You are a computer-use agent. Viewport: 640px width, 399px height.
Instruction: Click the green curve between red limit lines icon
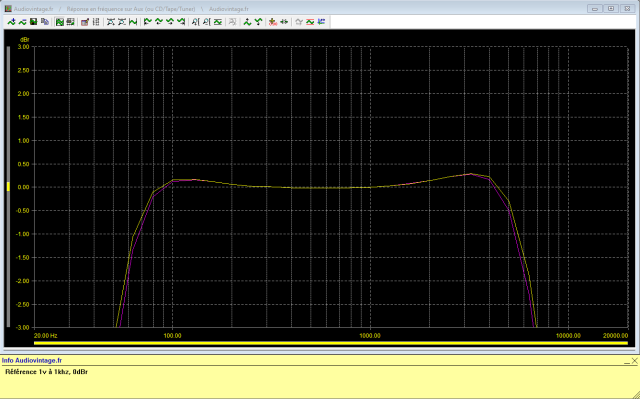310,22
